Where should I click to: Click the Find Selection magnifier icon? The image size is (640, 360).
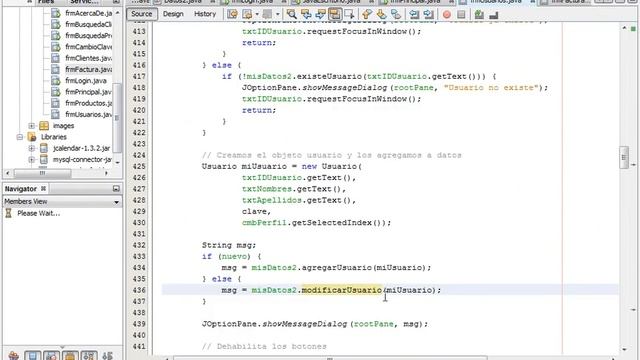[291, 15]
